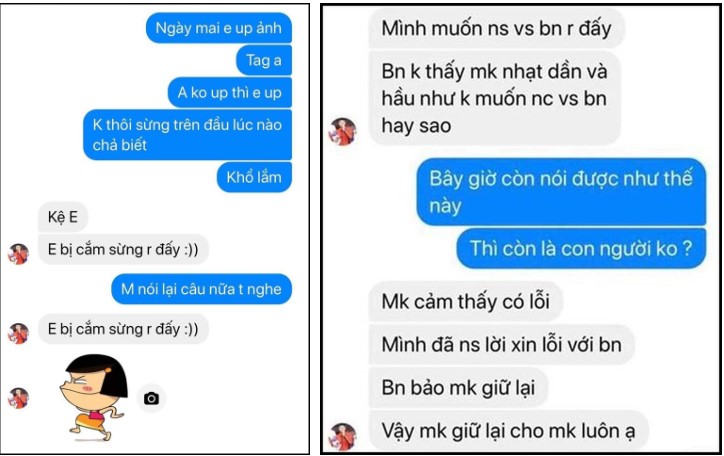The height and width of the screenshot is (456, 724).
Task: Open the avatar next to the running sticker
Action: [18, 398]
